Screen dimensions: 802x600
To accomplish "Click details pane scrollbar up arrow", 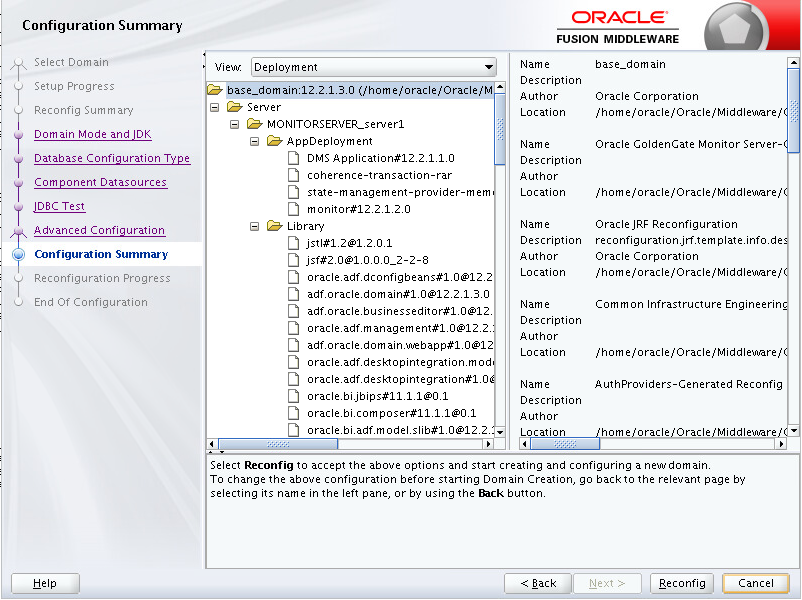I will click(x=793, y=62).
